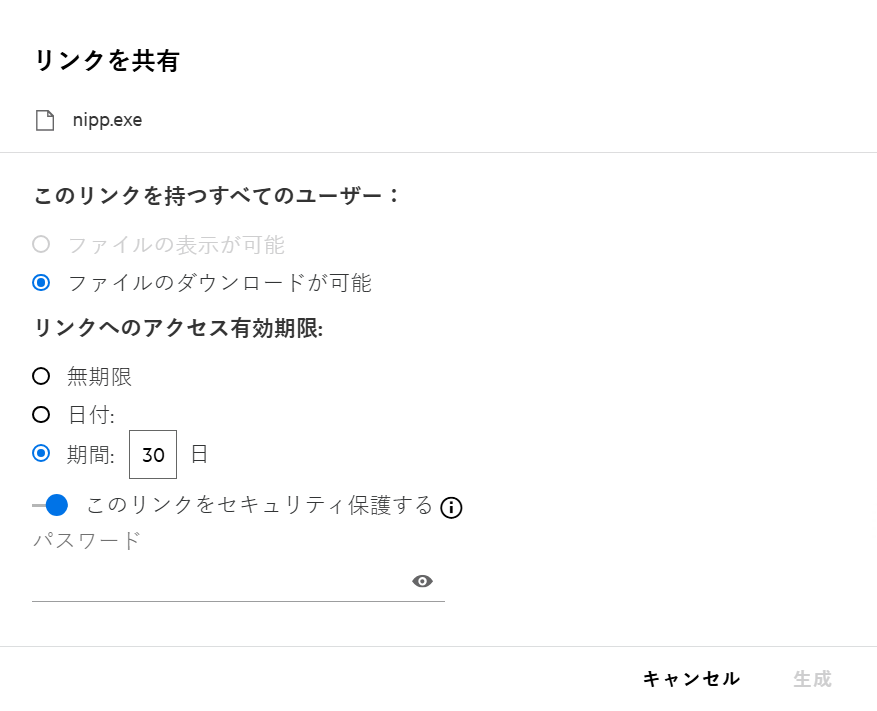Image resolution: width=877 pixels, height=711 pixels.
Task: Show password using the eye icon
Action: (x=422, y=581)
